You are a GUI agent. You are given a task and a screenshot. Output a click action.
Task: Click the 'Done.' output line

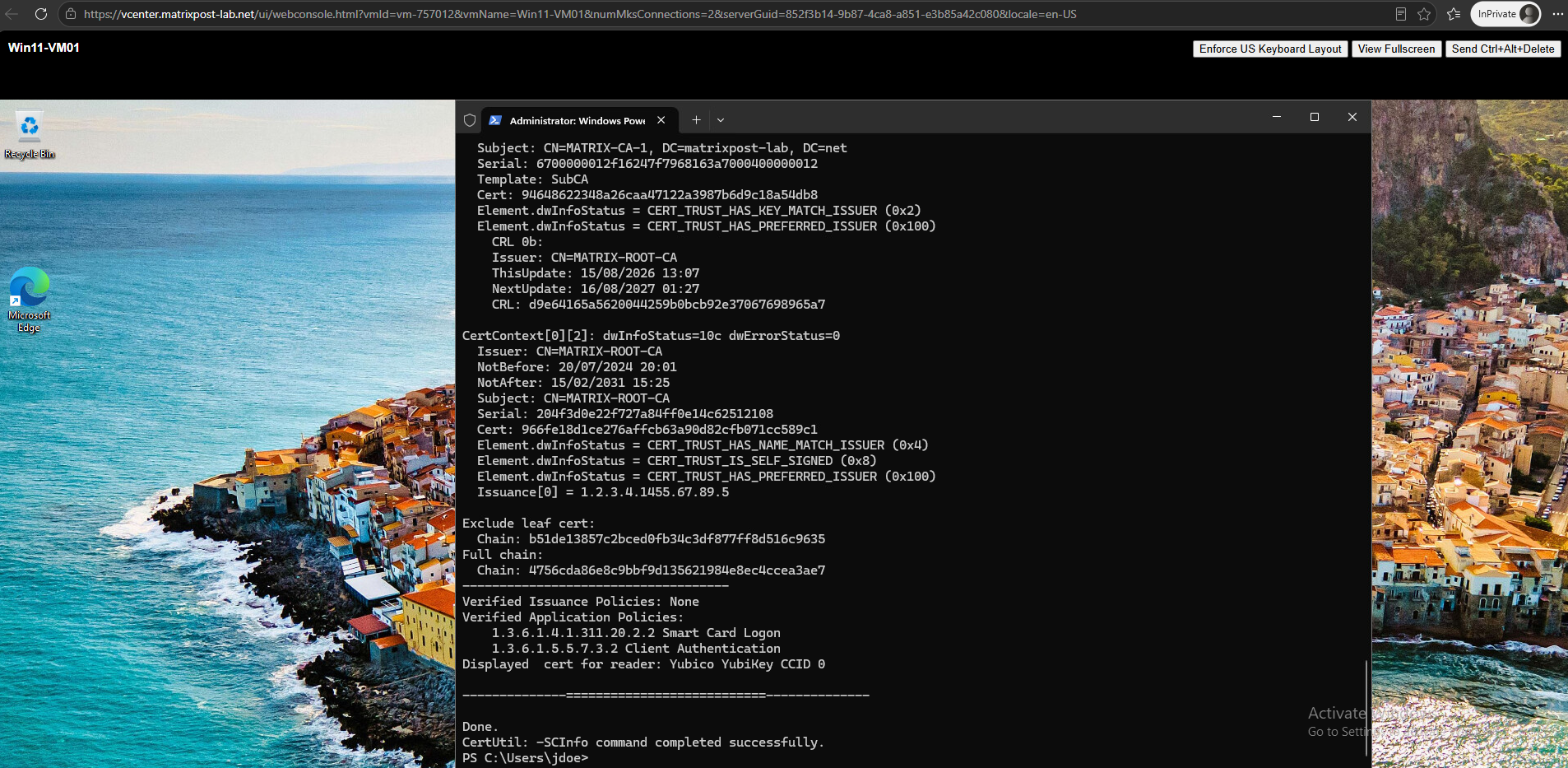coord(480,727)
